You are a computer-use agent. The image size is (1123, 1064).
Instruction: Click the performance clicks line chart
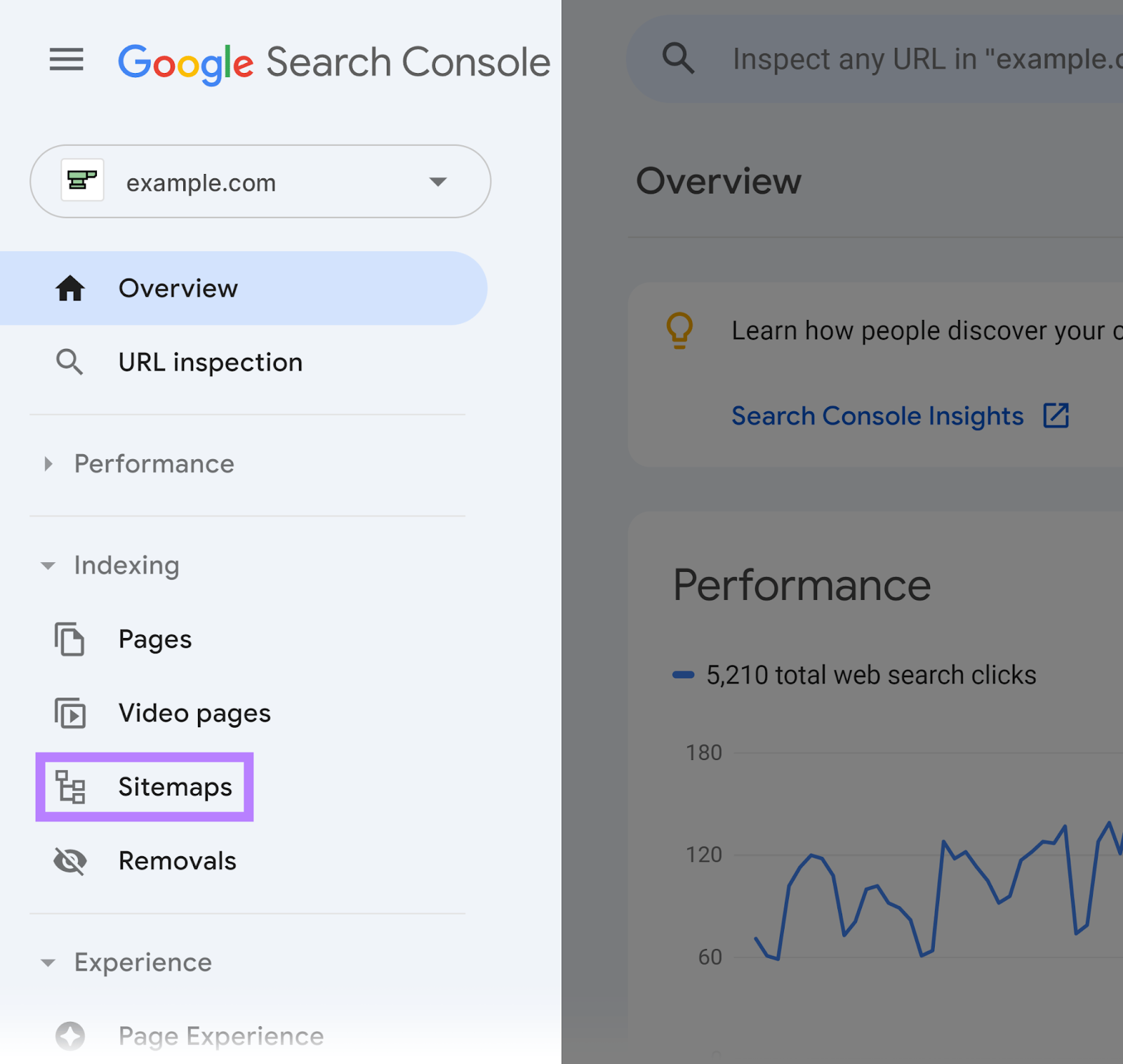tap(912, 891)
